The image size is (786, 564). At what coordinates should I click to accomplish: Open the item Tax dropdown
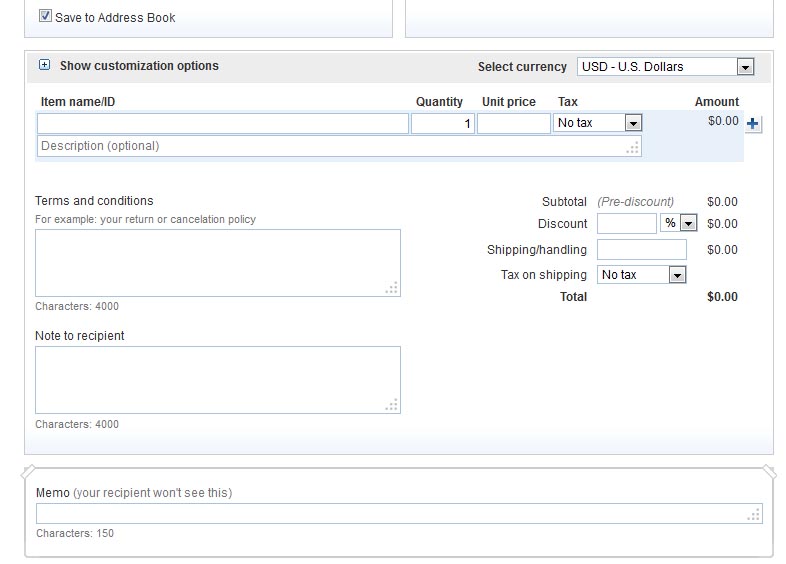597,123
